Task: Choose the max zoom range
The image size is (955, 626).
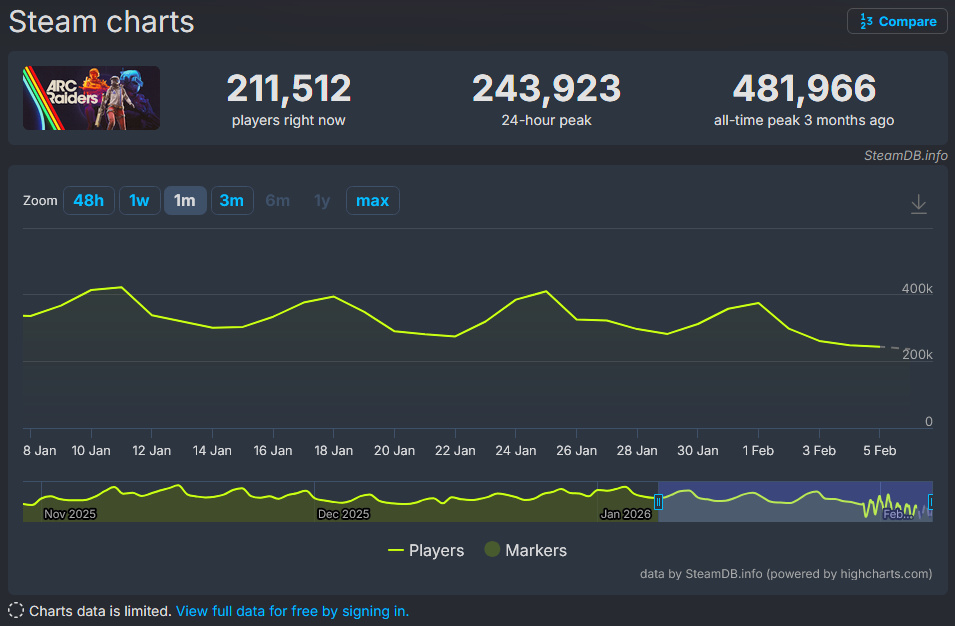Action: click(373, 200)
